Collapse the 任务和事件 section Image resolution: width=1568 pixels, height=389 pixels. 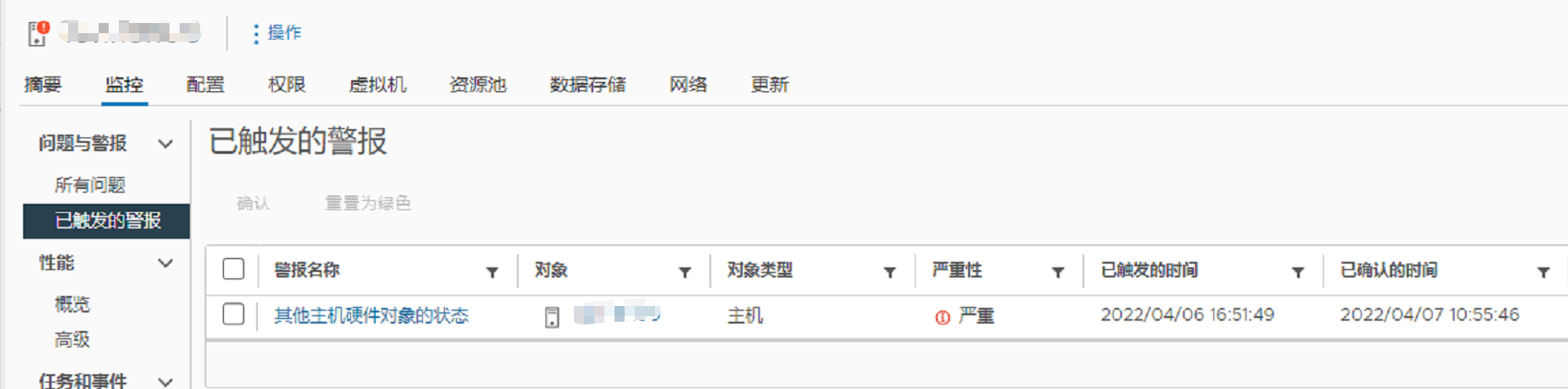click(165, 381)
